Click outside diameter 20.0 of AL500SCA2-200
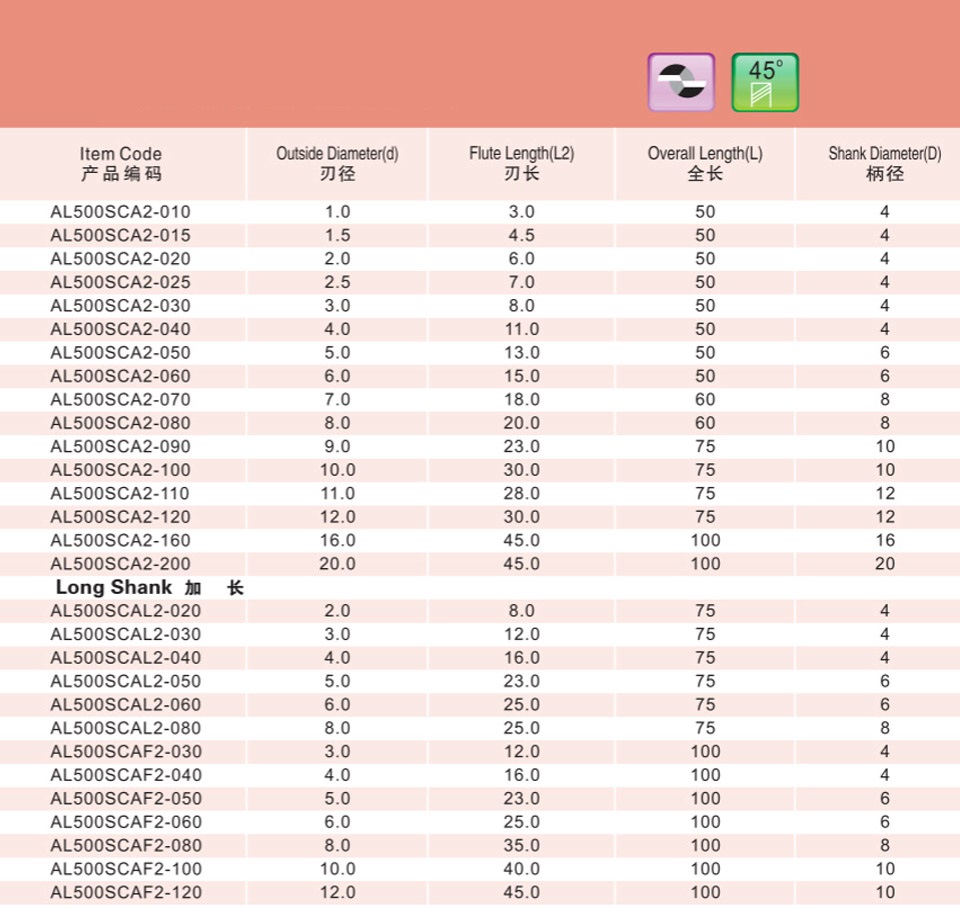 pos(337,564)
